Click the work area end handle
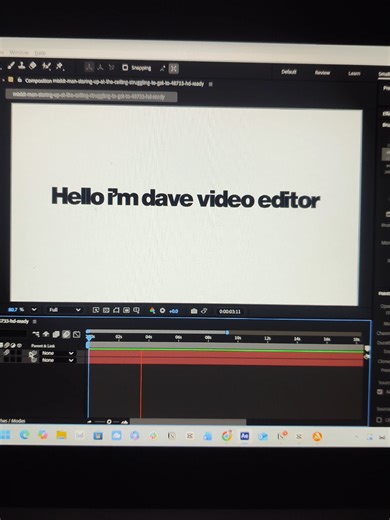This screenshot has width=390, height=520. point(227,332)
